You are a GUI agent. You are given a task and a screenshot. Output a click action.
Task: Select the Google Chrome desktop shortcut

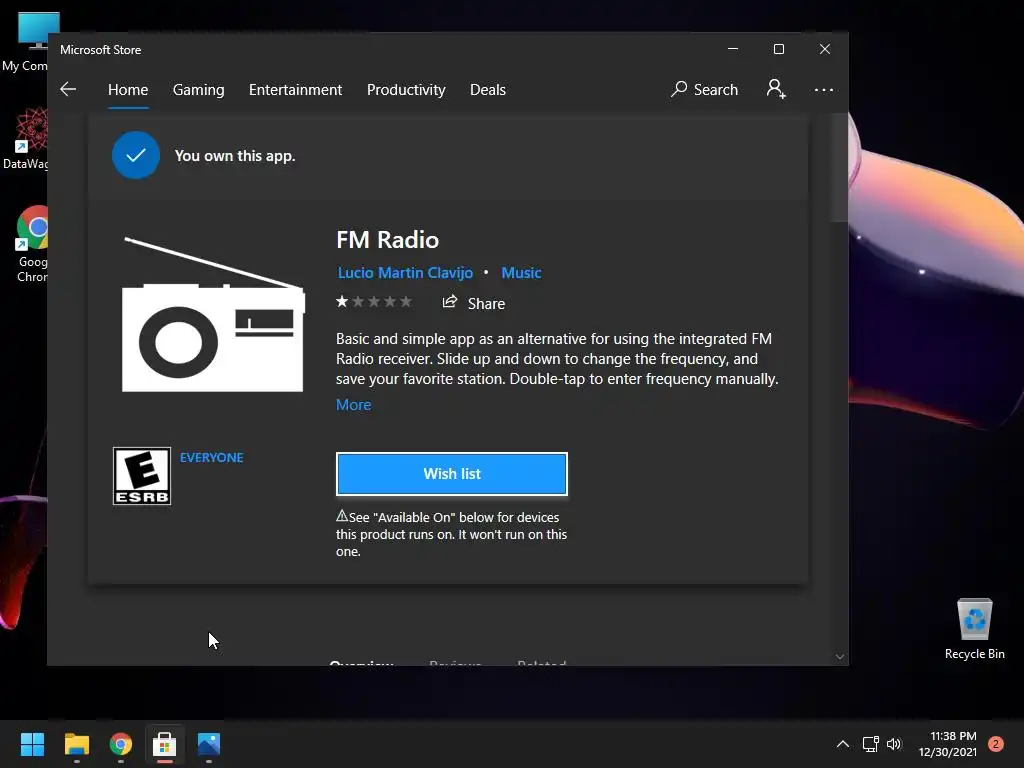(31, 244)
